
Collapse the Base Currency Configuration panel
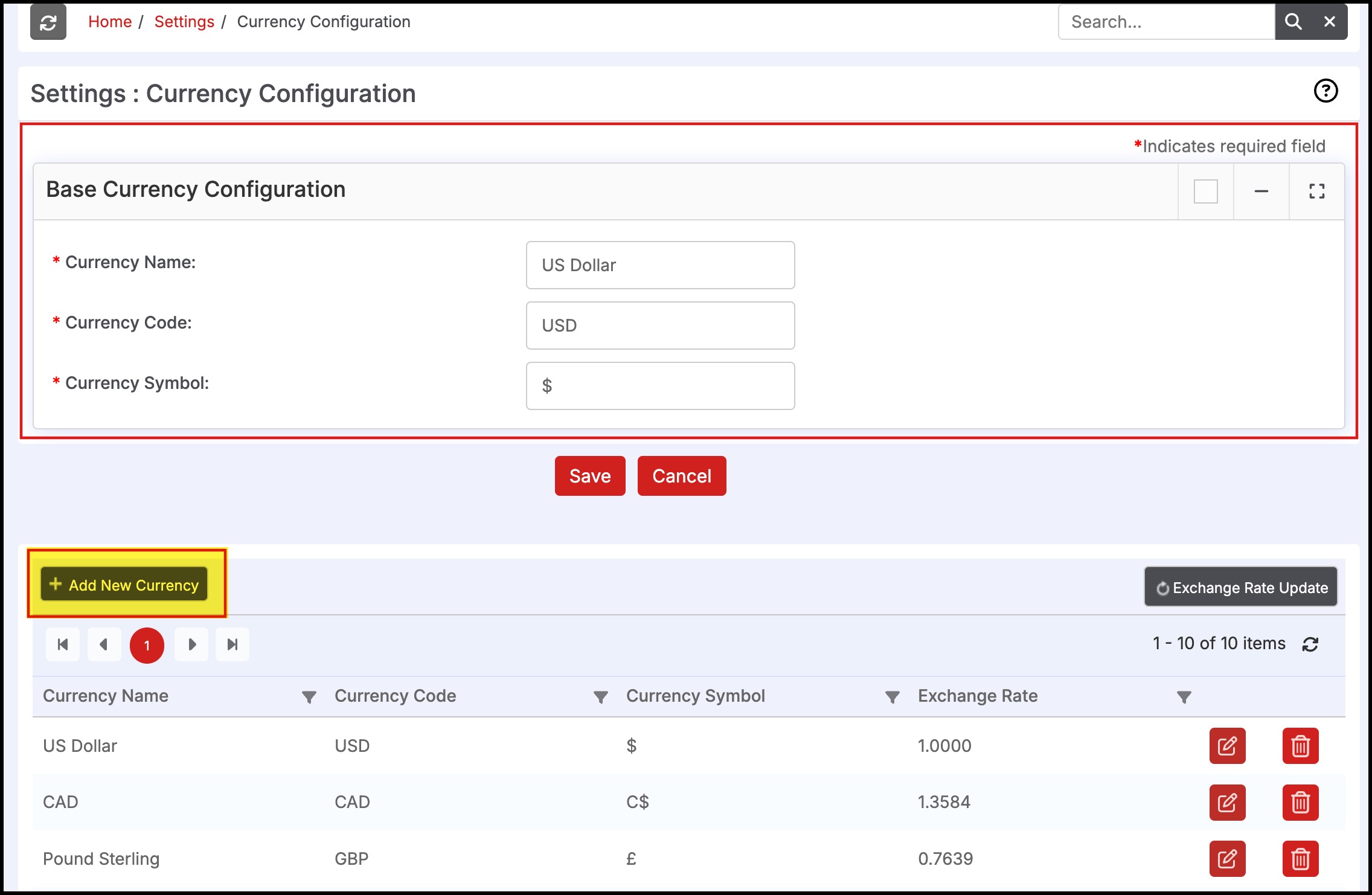tap(1261, 191)
